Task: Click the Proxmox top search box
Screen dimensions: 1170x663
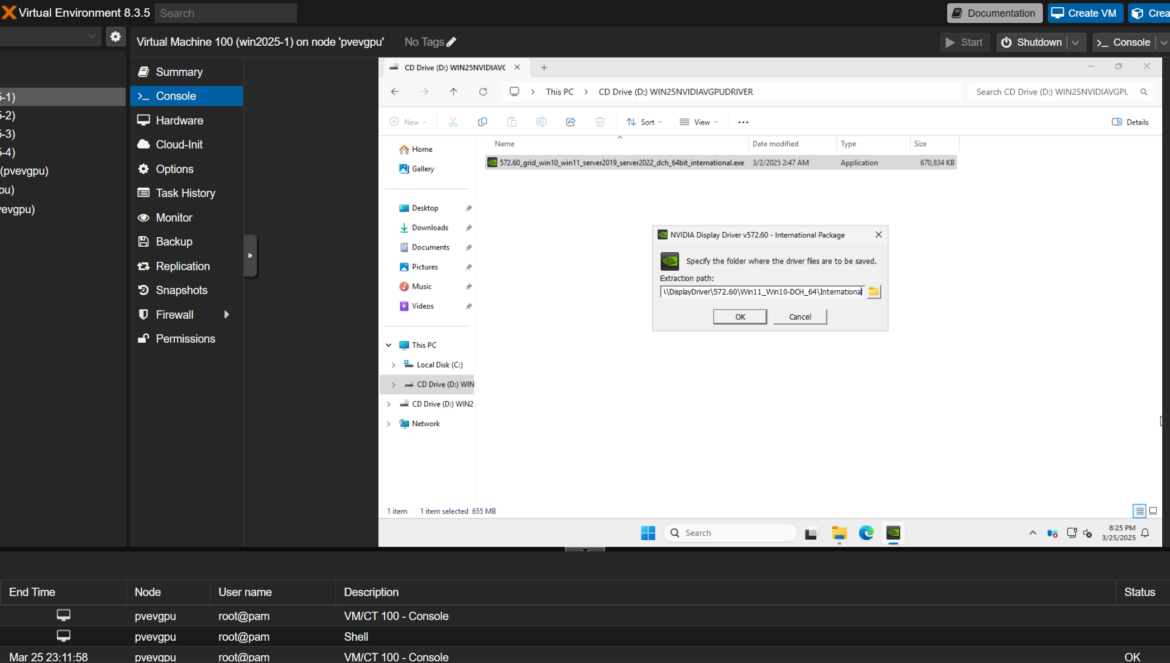Action: tap(225, 13)
